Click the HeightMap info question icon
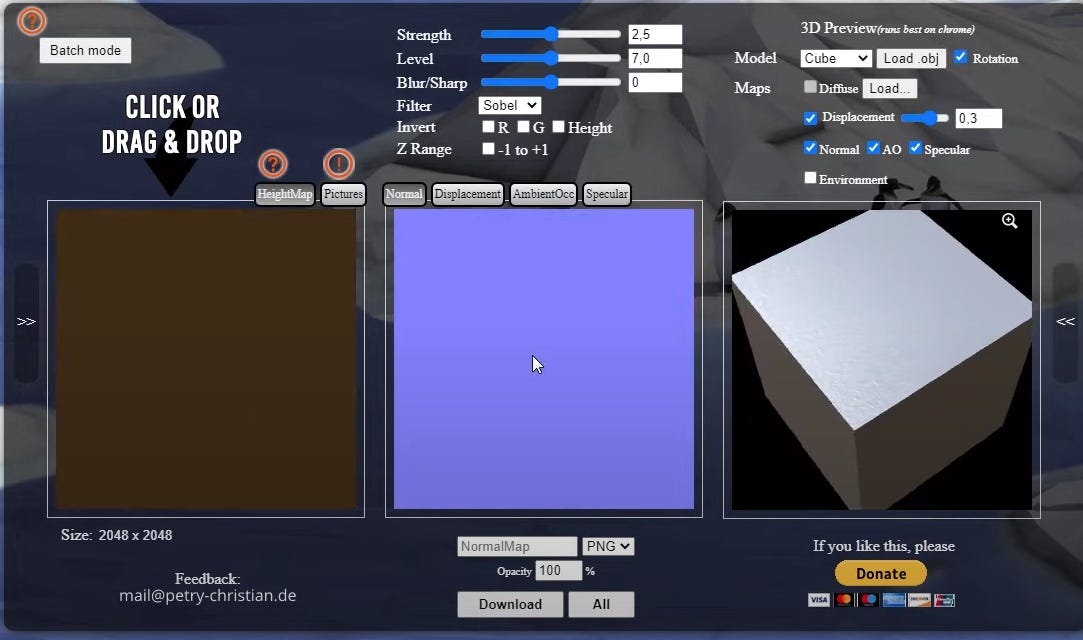Image resolution: width=1083 pixels, height=640 pixels. point(271,164)
